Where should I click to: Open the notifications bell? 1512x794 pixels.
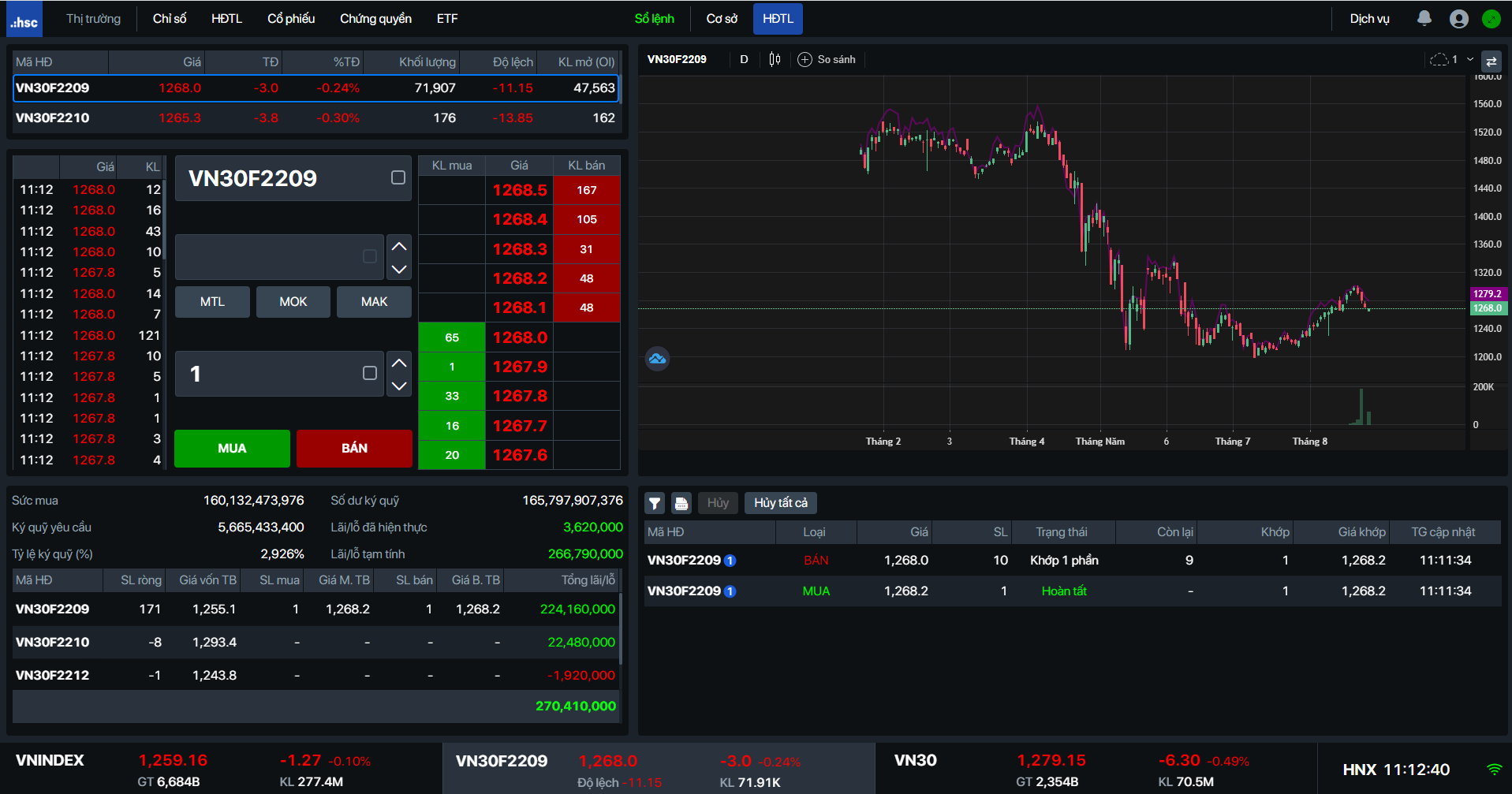(1424, 18)
